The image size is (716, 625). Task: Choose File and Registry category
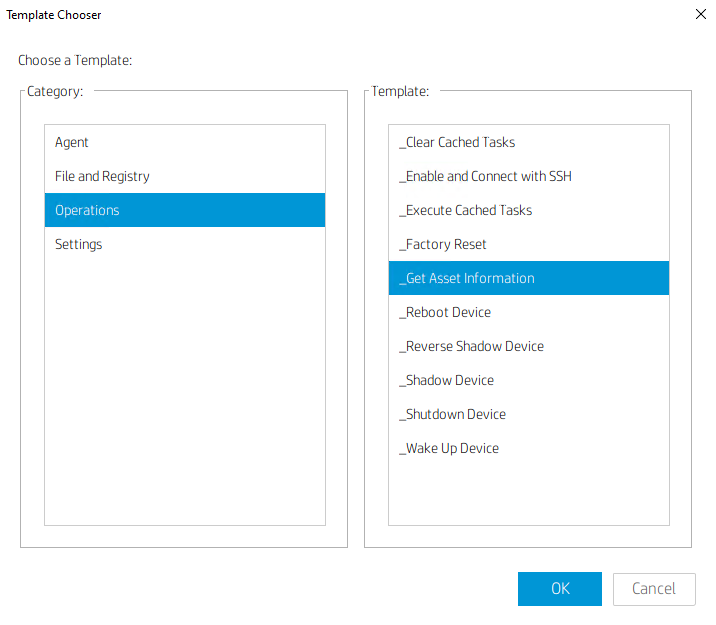pyautogui.click(x=185, y=176)
